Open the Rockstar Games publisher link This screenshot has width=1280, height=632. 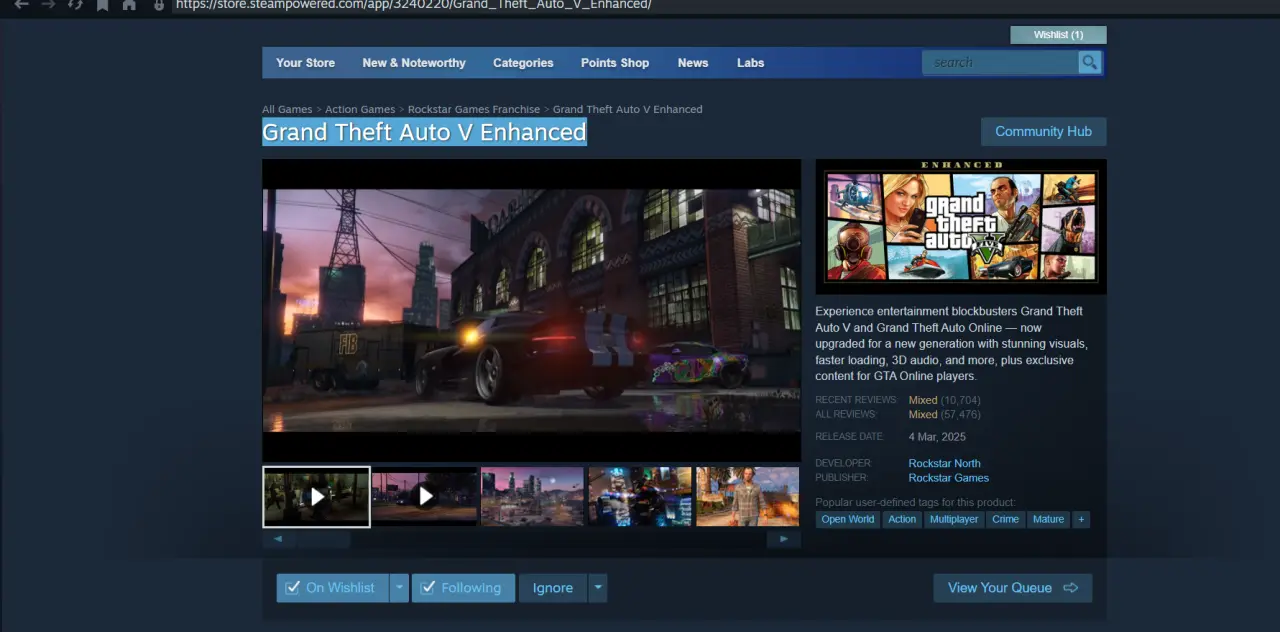coord(948,478)
